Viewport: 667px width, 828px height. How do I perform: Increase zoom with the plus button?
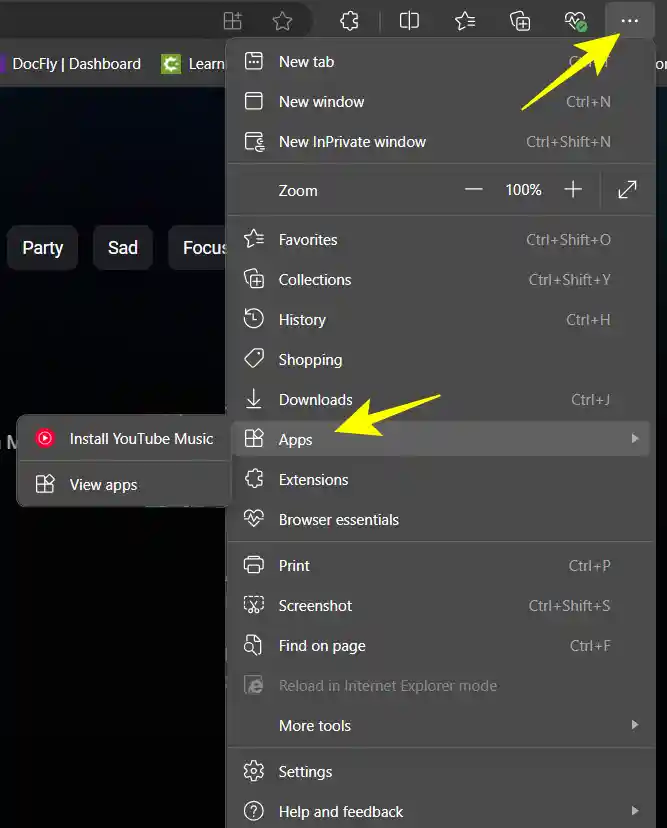[573, 189]
